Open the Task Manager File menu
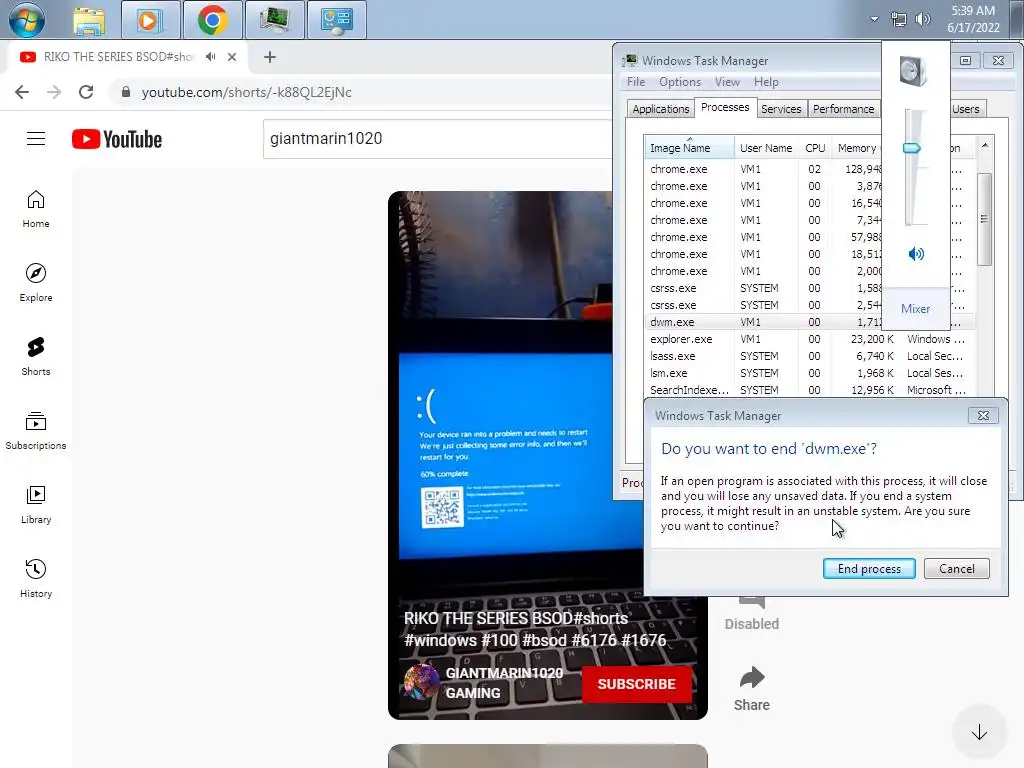 (x=635, y=82)
